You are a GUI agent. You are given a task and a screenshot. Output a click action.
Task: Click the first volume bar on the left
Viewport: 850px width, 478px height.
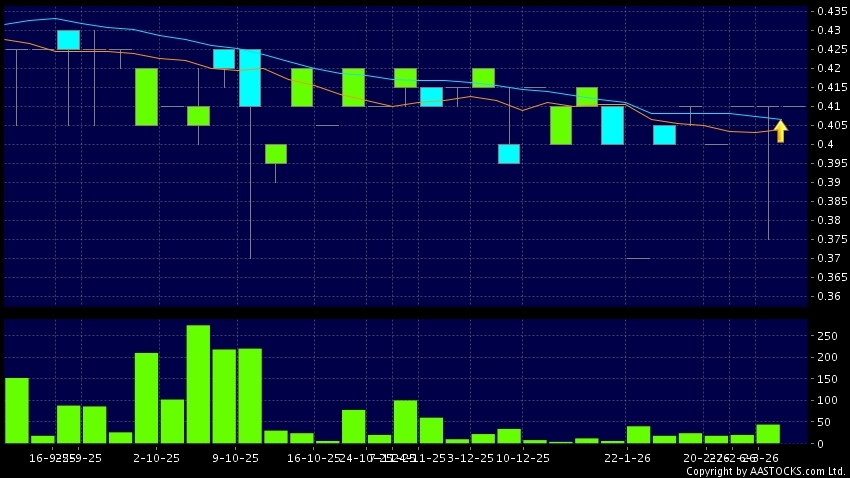click(x=17, y=410)
